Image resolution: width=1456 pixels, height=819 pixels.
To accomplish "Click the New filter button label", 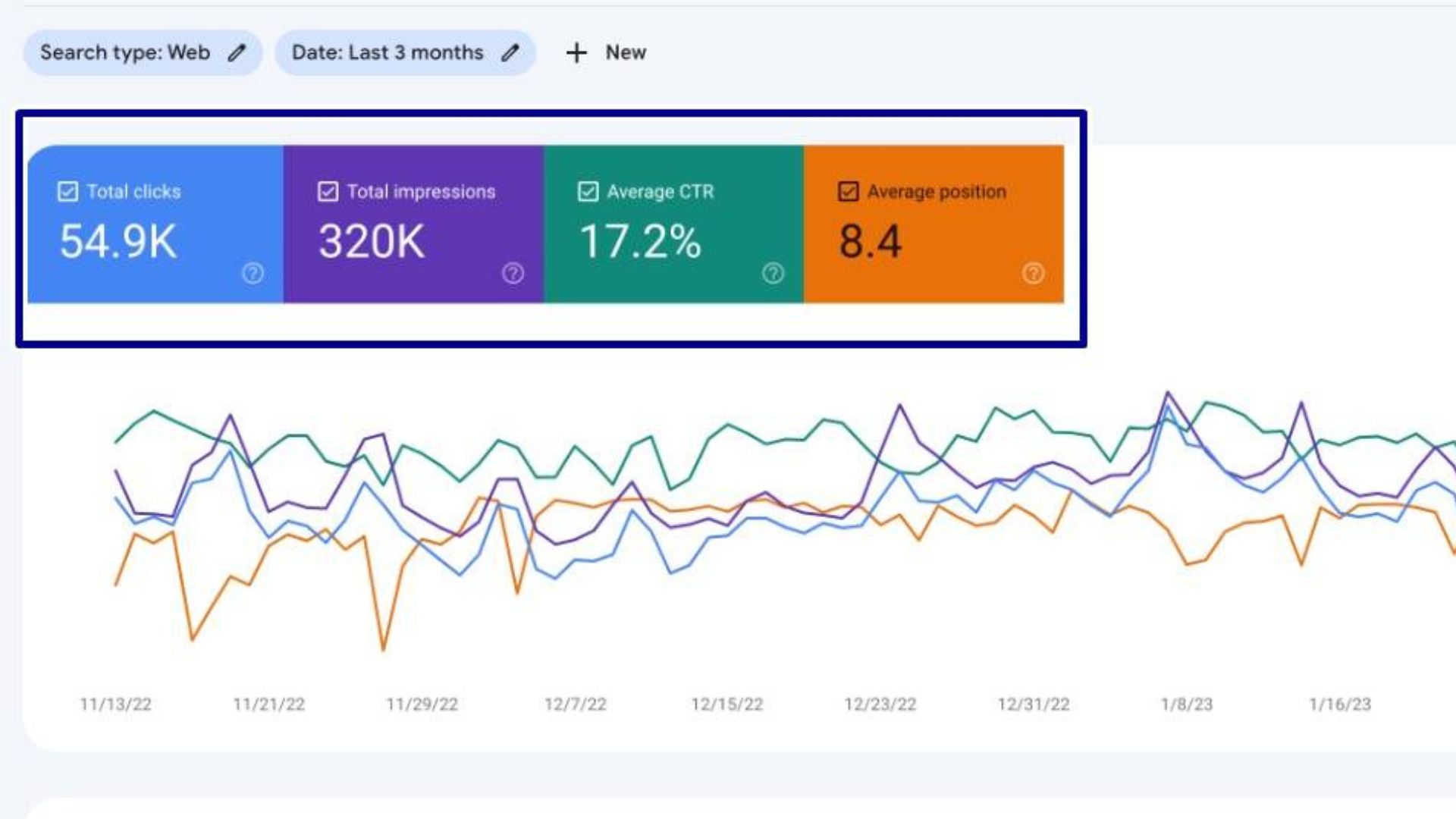I will coord(626,52).
